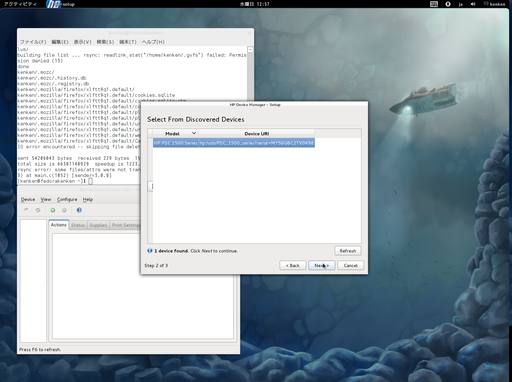Screen dimensions: 512x382
Task: Click the refresh arrows toolbar icon
Action: (38, 210)
